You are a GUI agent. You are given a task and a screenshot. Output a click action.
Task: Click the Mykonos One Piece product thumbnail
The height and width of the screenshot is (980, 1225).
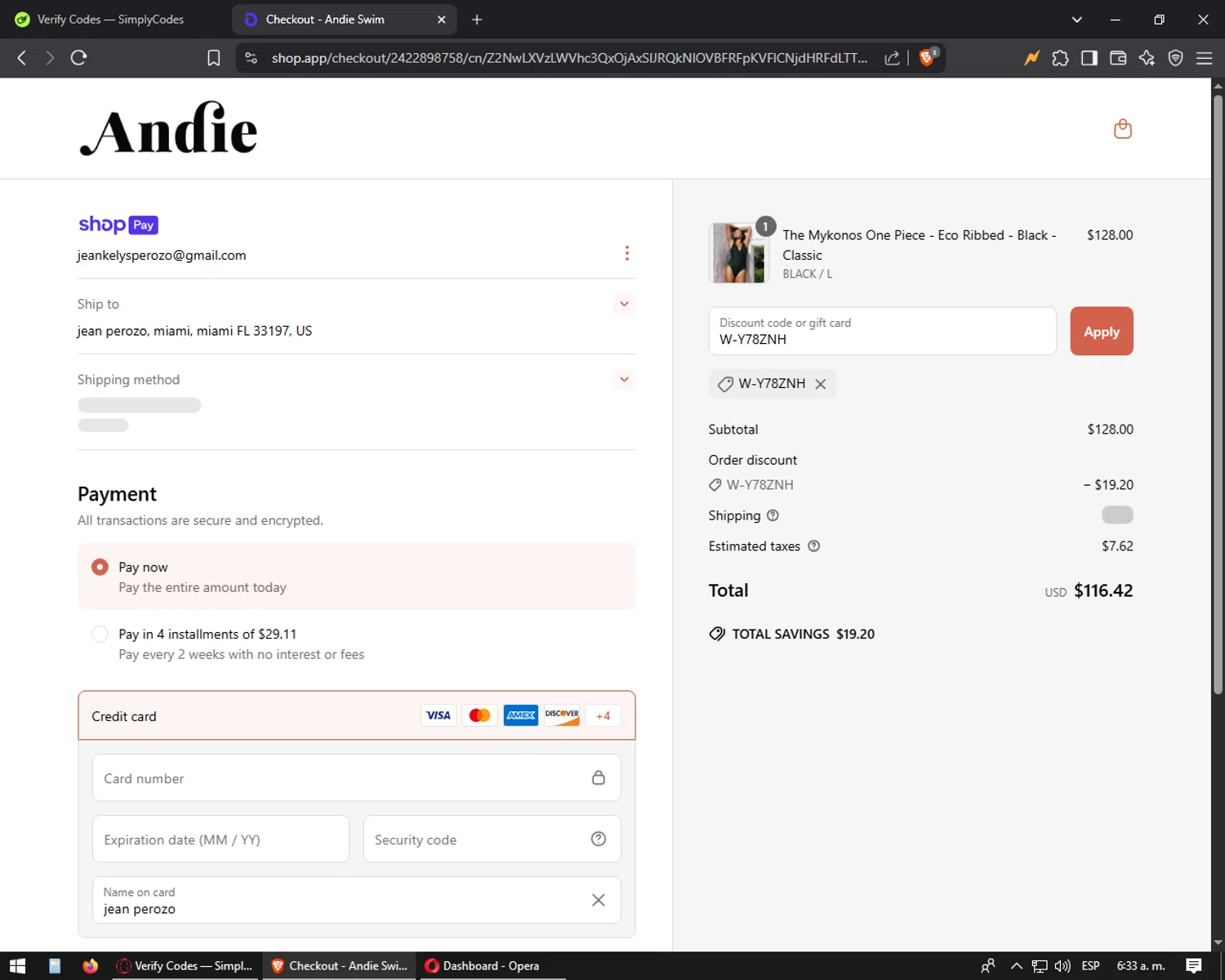(739, 253)
